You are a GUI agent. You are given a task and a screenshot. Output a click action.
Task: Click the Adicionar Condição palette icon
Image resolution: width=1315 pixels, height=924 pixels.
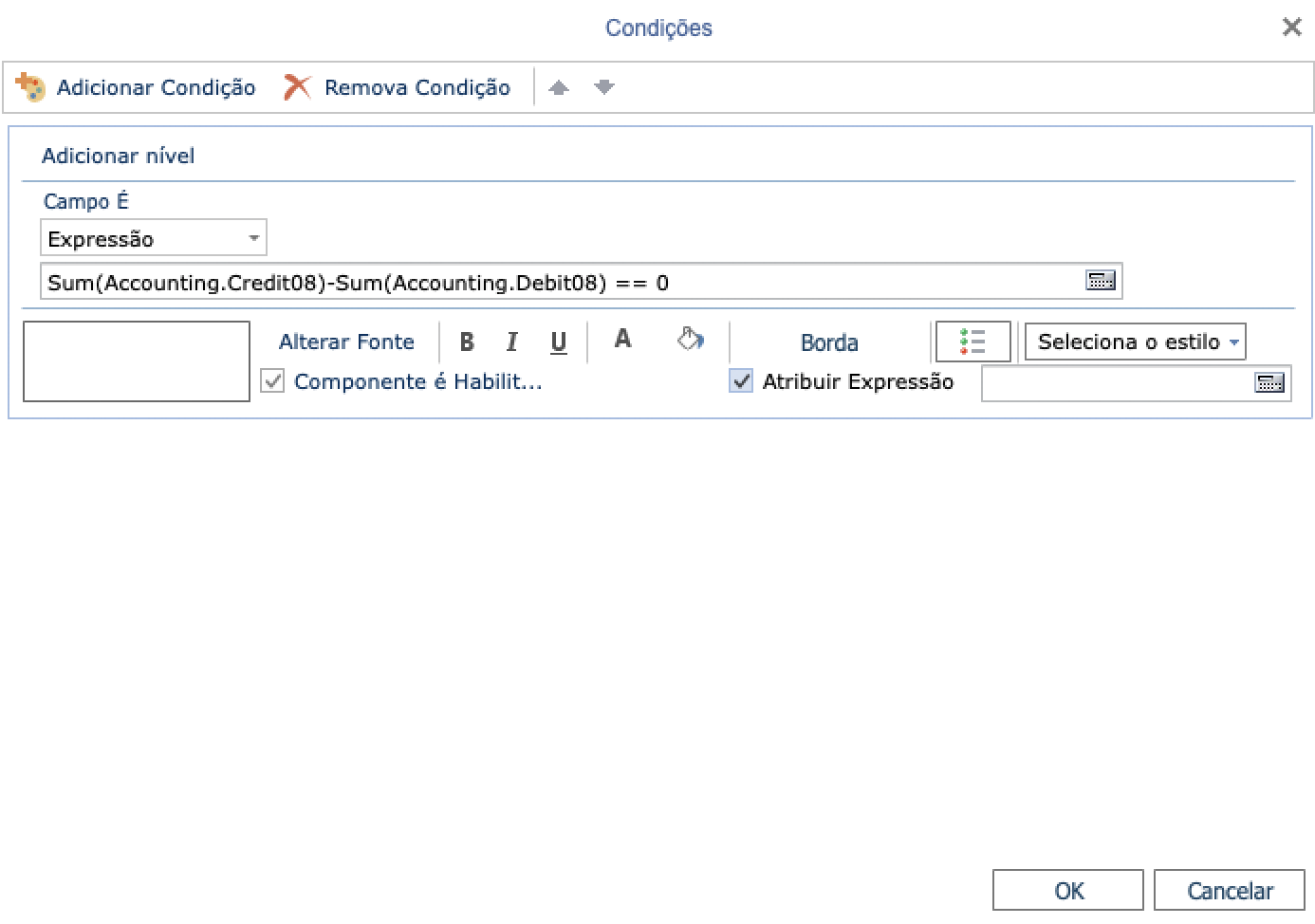coord(29,87)
